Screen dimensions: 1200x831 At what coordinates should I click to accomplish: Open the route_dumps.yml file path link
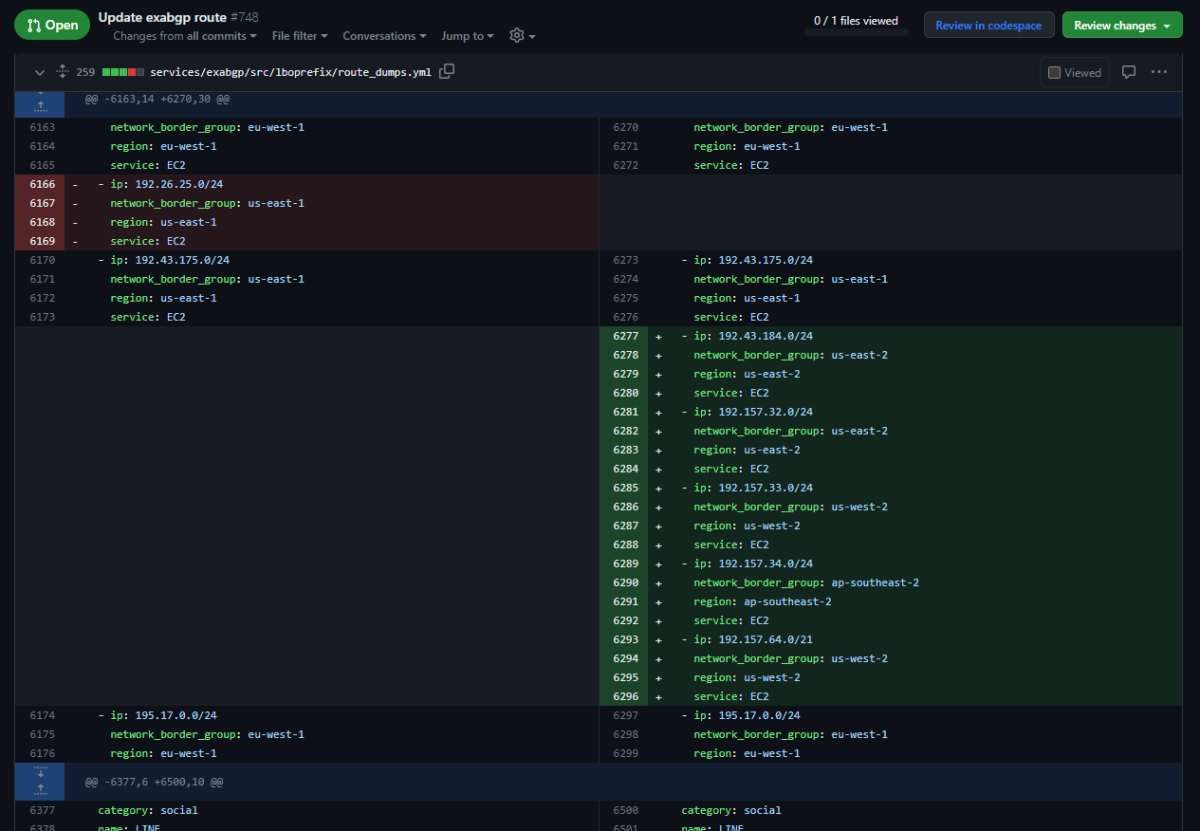click(x=291, y=72)
